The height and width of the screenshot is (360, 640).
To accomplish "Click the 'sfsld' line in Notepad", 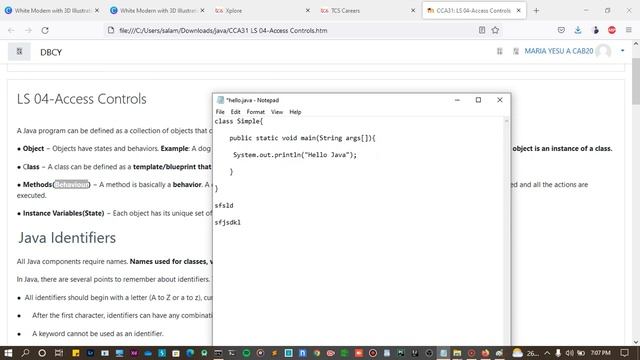I will click(224, 205).
